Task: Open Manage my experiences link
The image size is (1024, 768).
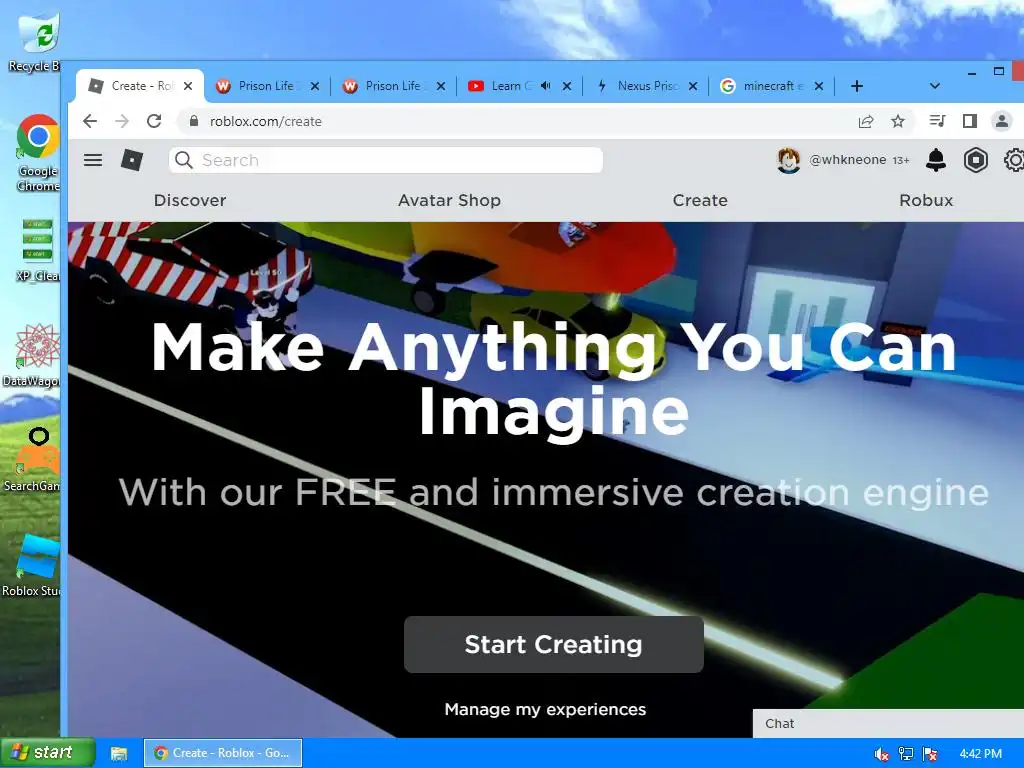Action: click(545, 709)
